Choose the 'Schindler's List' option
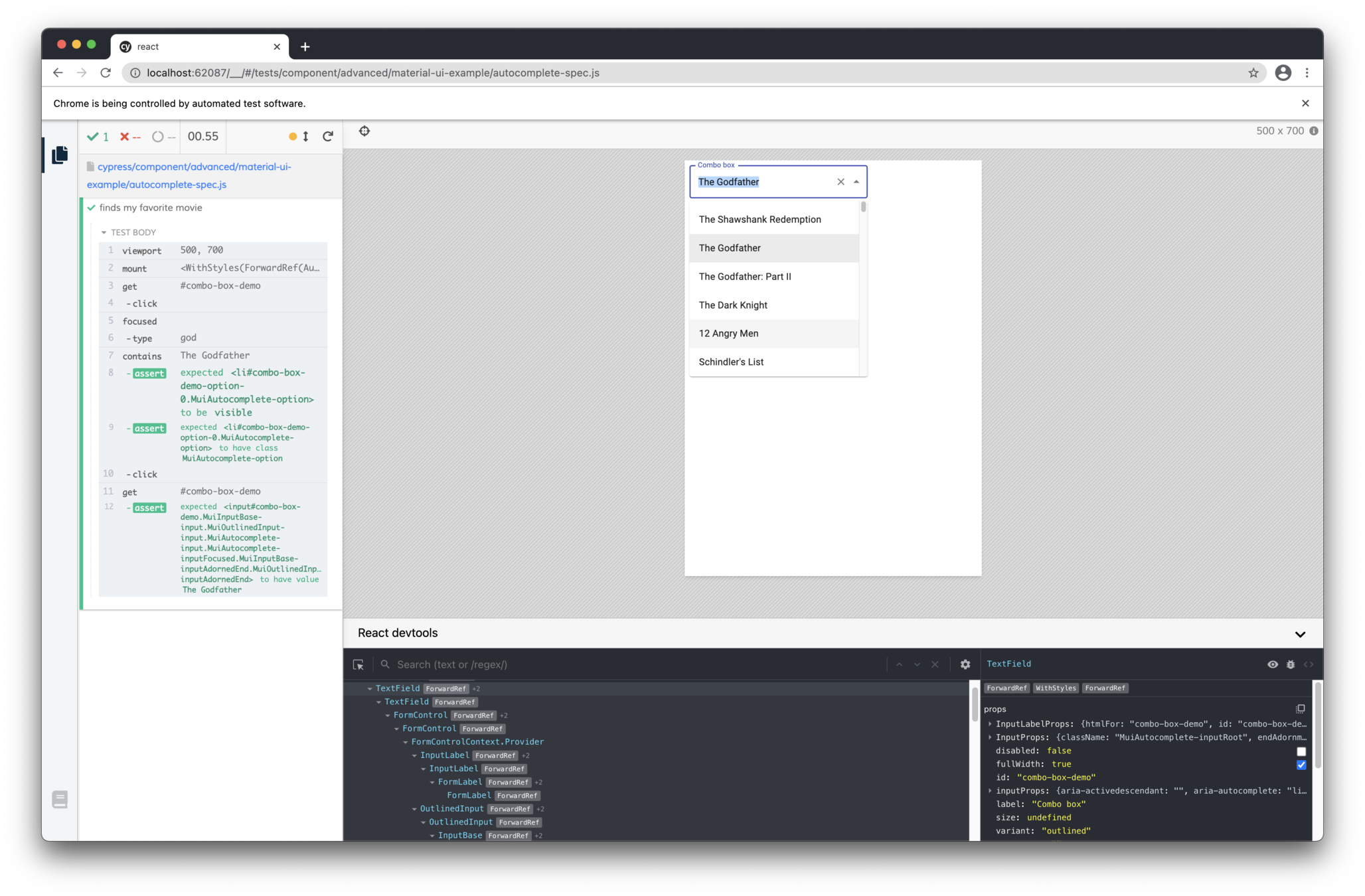Screen dimensions: 1365x896 [x=731, y=362]
